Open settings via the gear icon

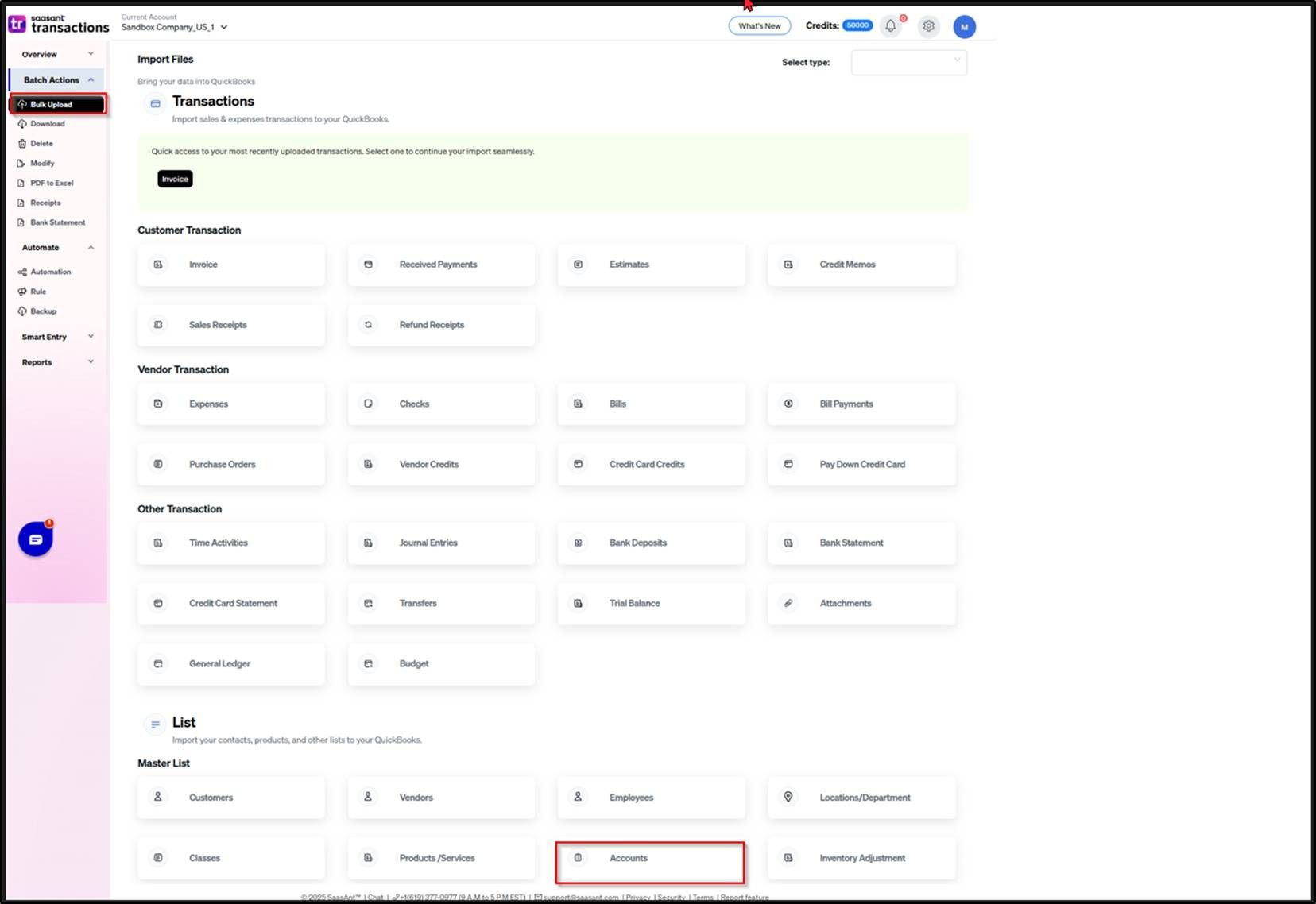coord(928,26)
